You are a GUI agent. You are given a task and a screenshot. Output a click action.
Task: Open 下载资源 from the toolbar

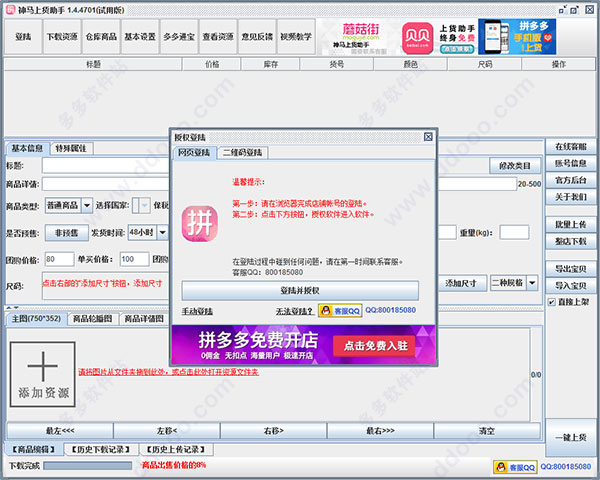62,37
